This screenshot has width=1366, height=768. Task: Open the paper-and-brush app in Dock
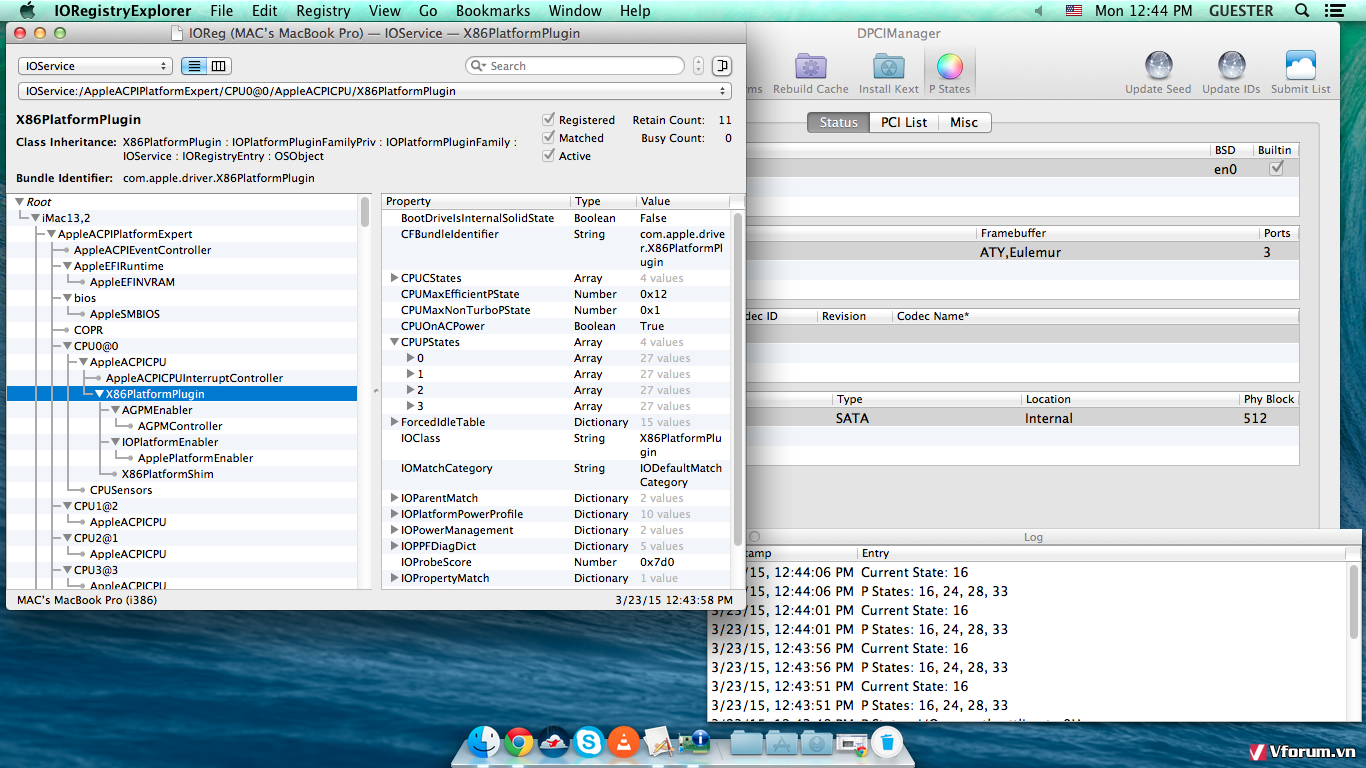pyautogui.click(x=659, y=742)
